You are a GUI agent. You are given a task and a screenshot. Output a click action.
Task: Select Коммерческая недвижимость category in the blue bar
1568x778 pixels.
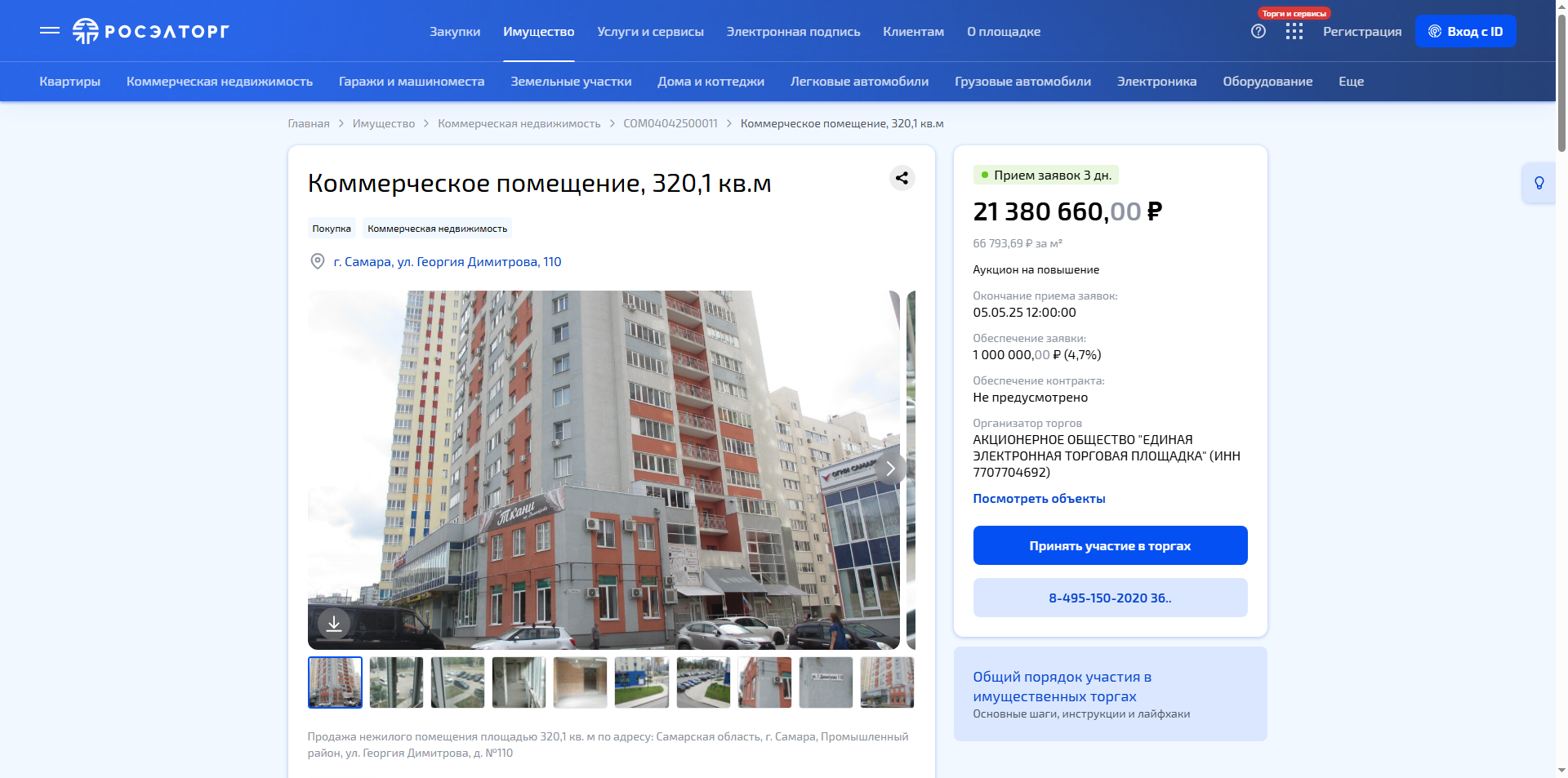pos(220,82)
